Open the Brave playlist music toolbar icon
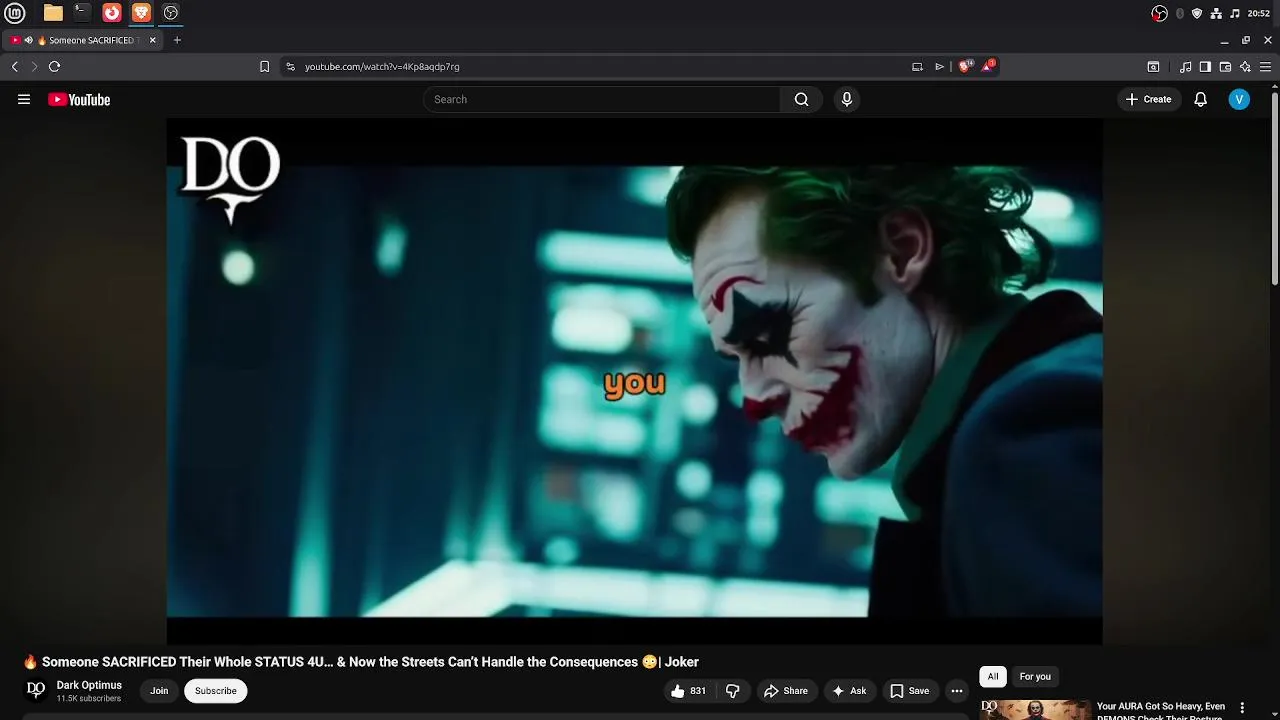This screenshot has height=720, width=1280. [x=1186, y=66]
